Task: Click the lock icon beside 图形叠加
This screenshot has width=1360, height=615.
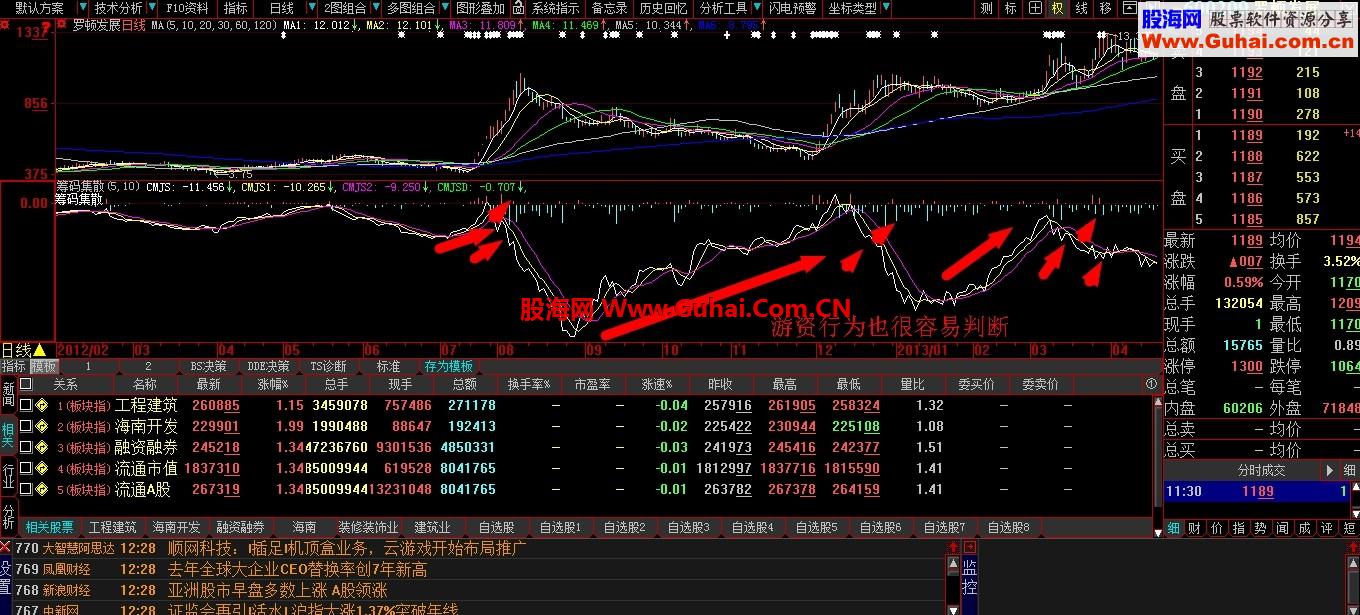Action: (x=517, y=8)
